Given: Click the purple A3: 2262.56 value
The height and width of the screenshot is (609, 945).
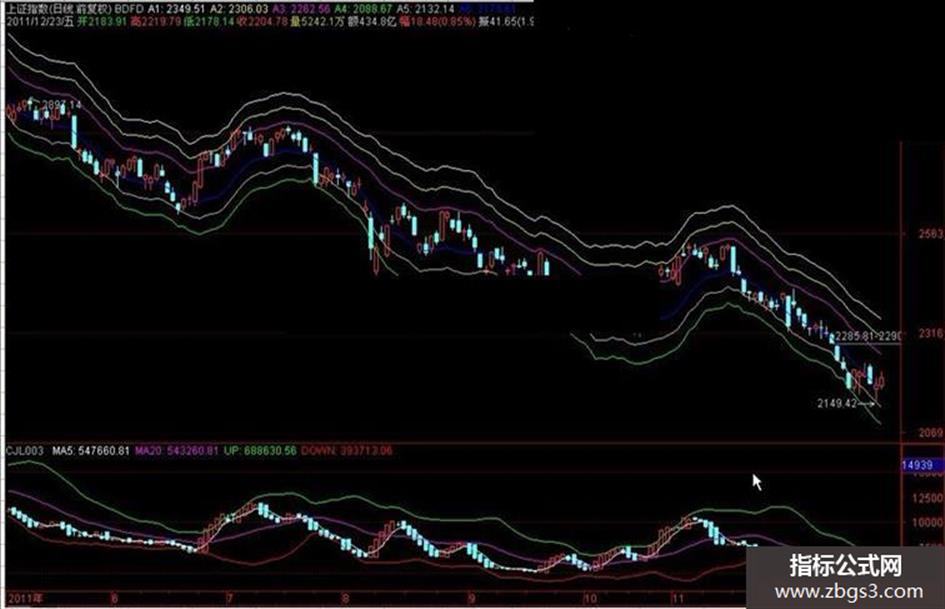Looking at the screenshot, I should click(301, 8).
